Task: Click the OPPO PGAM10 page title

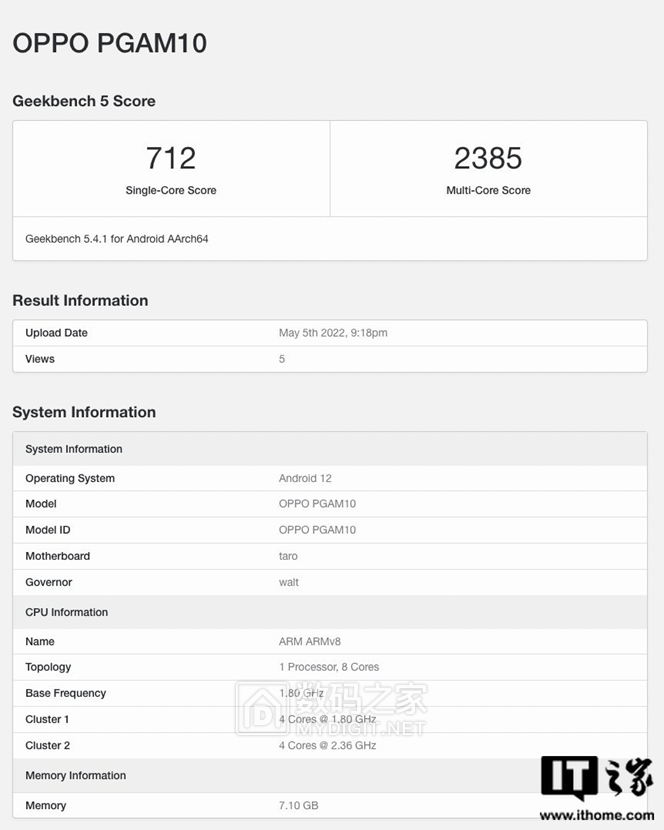Action: pyautogui.click(x=109, y=43)
